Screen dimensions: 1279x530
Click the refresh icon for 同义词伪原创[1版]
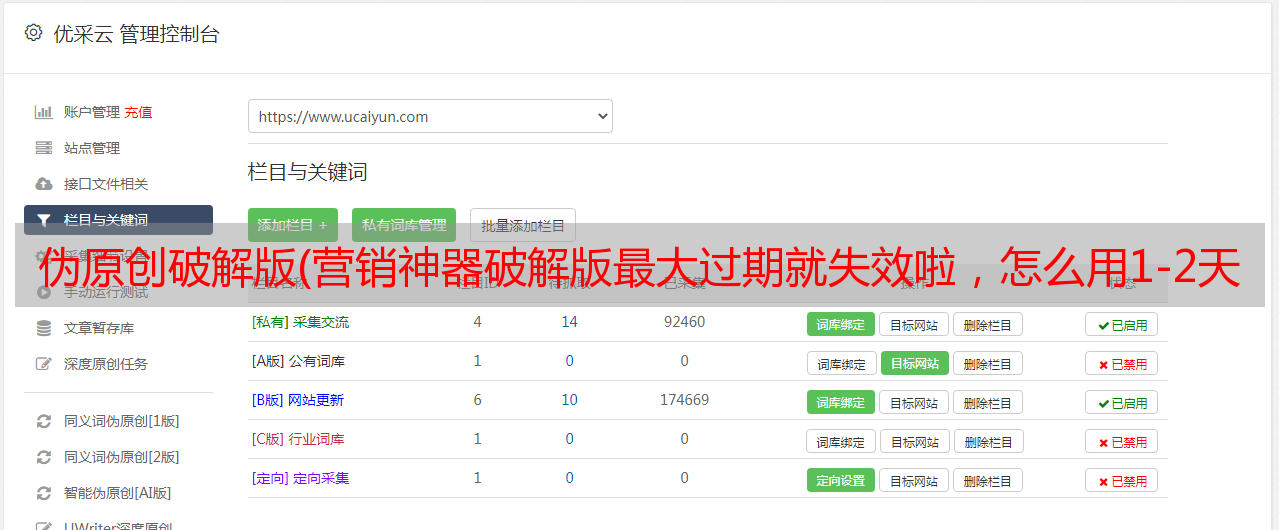point(43,421)
